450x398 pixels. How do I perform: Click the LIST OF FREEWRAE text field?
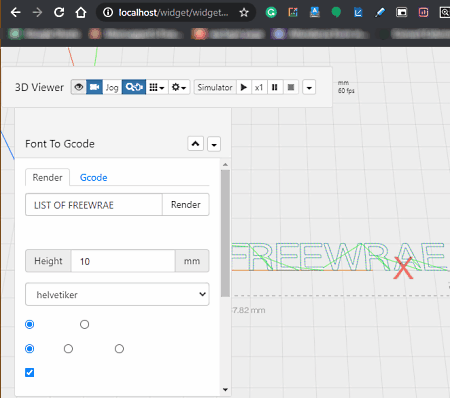coord(94,205)
